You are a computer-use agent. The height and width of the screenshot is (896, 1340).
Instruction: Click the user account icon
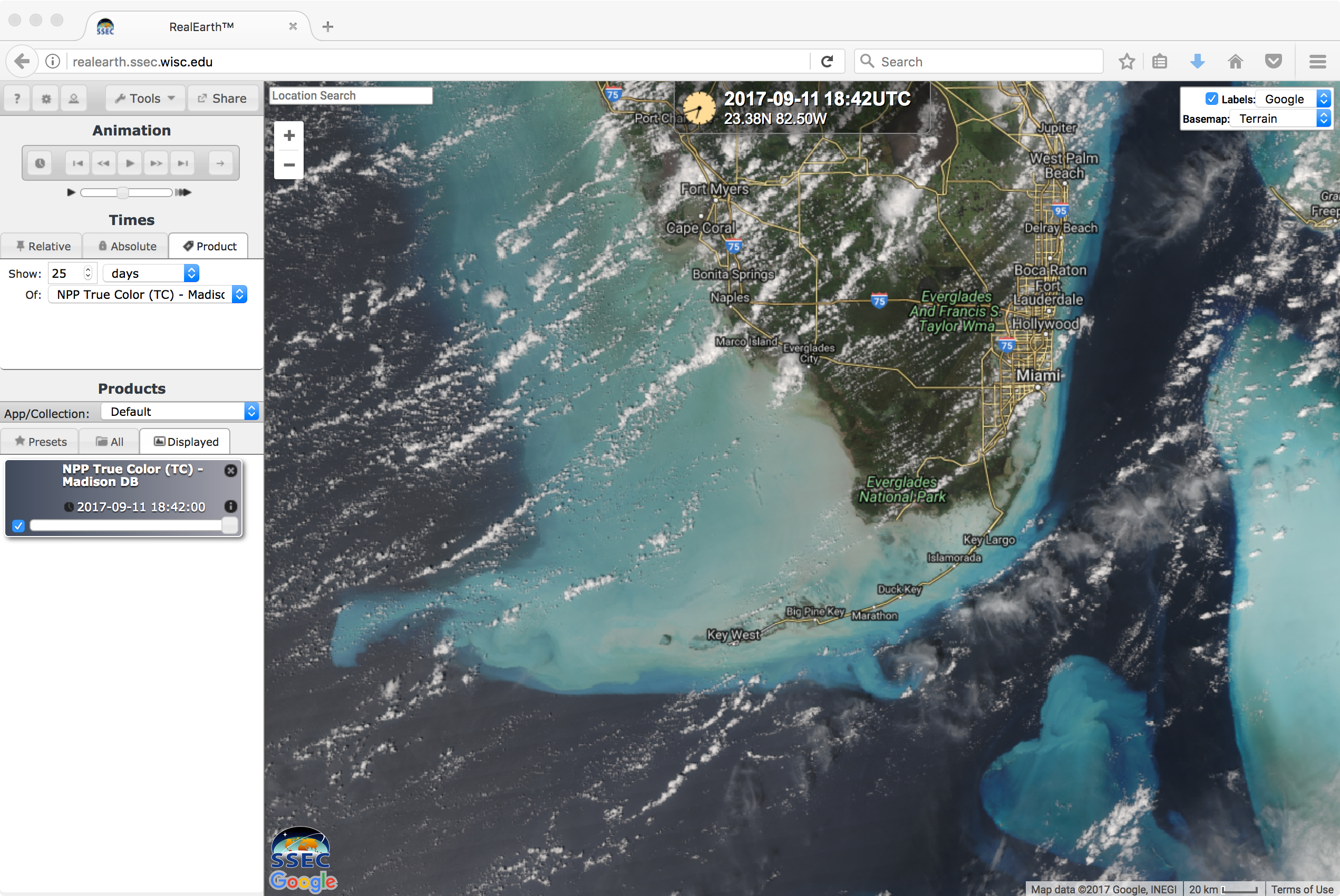pos(74,98)
